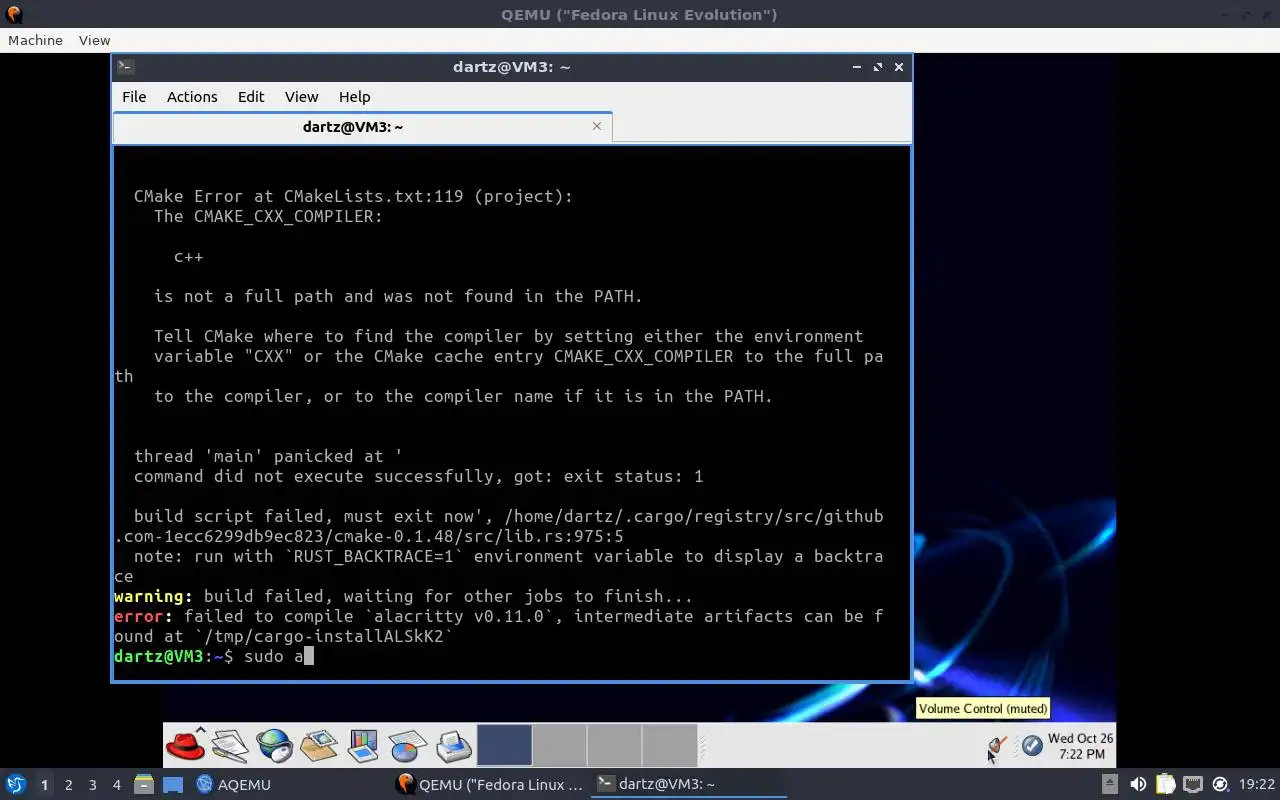The height and width of the screenshot is (800, 1280).
Task: Open the Red Hat main menu icon
Action: pyautogui.click(x=185, y=745)
